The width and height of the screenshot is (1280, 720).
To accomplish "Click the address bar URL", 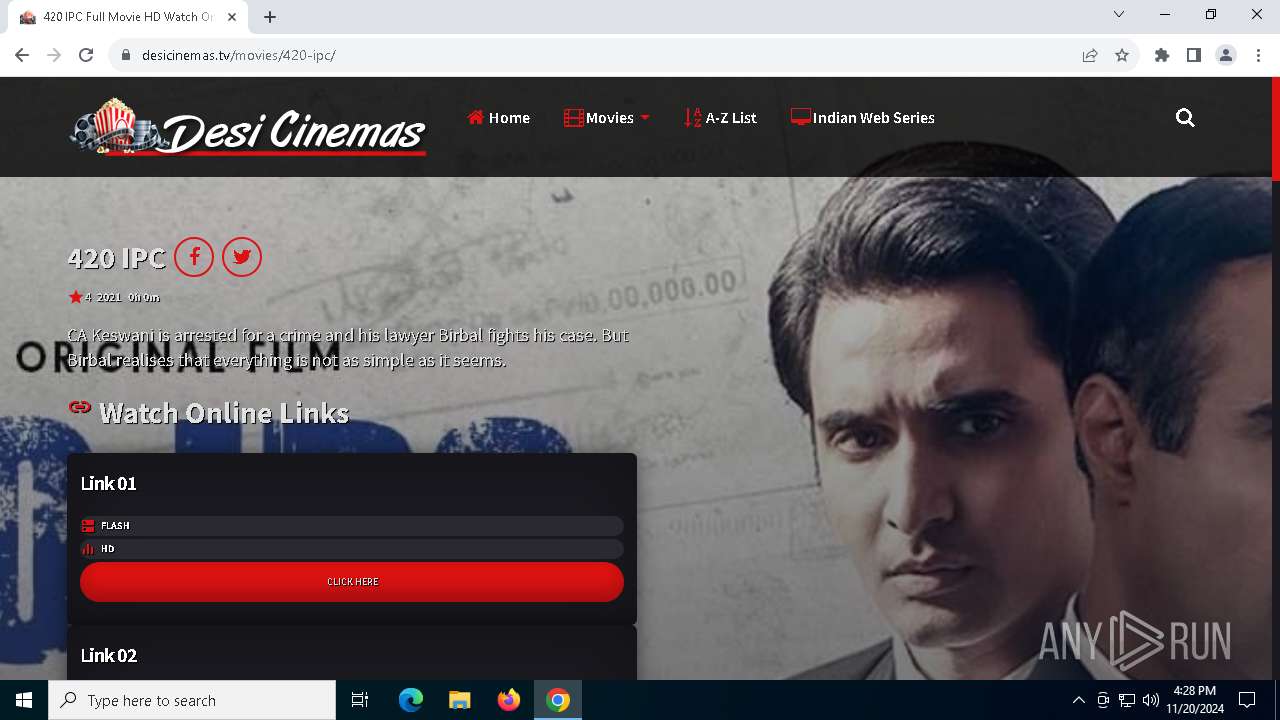I will (x=238, y=55).
